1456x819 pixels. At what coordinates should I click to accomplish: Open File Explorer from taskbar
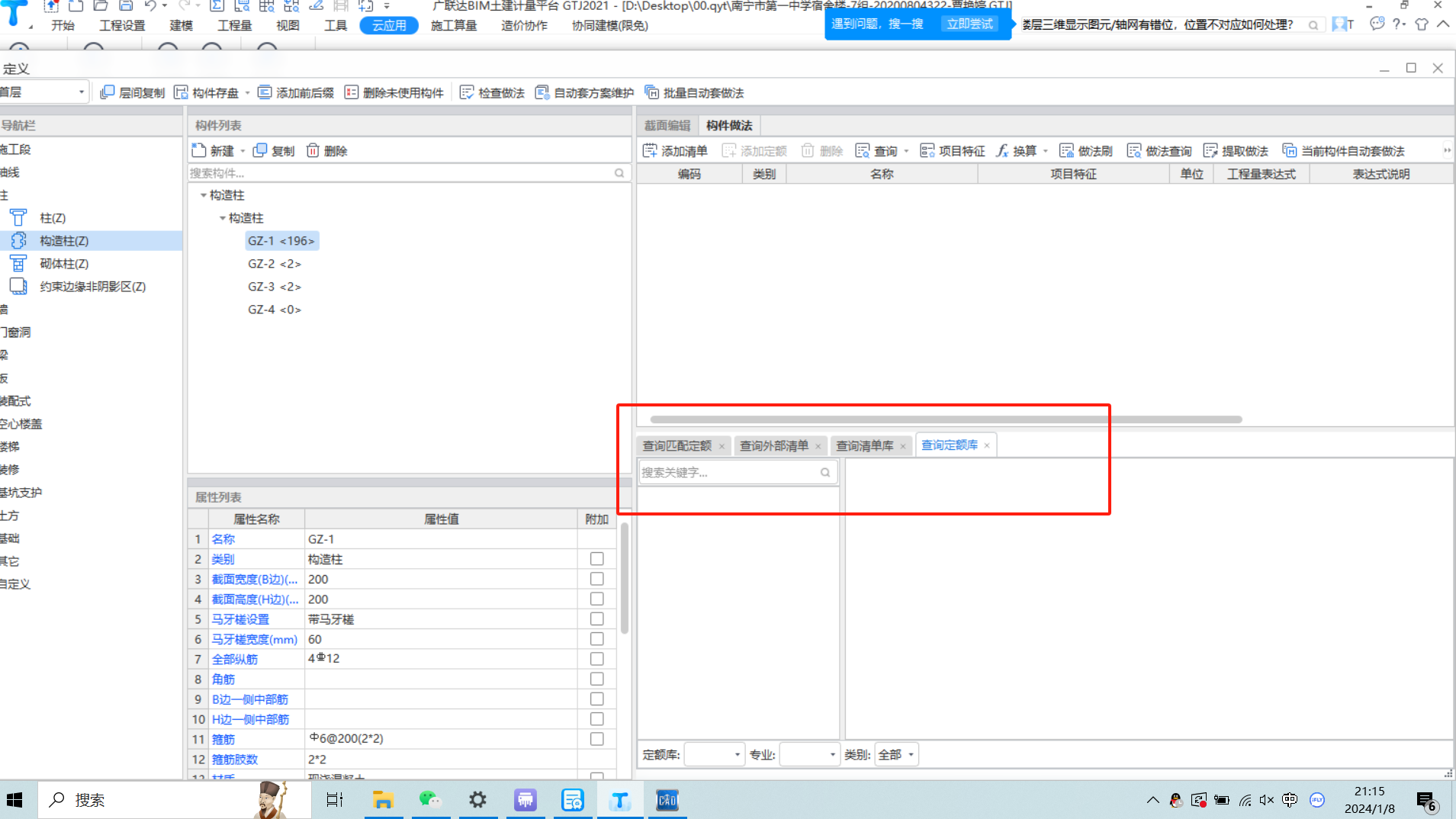[x=383, y=800]
